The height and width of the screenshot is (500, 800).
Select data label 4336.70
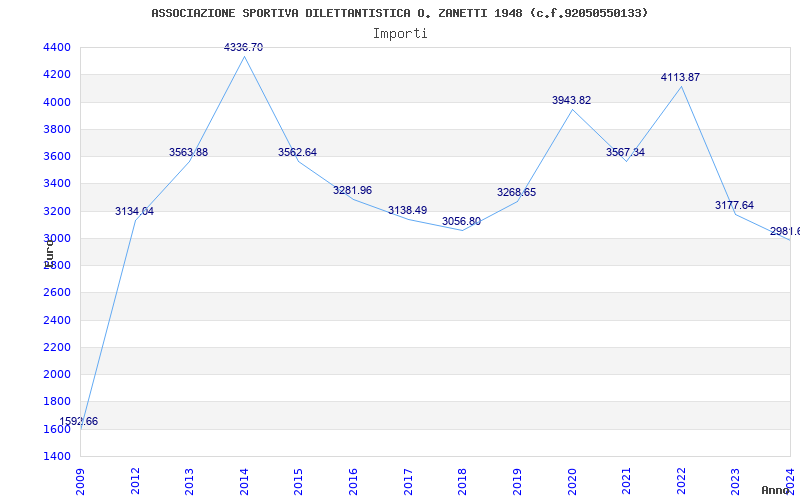click(243, 47)
